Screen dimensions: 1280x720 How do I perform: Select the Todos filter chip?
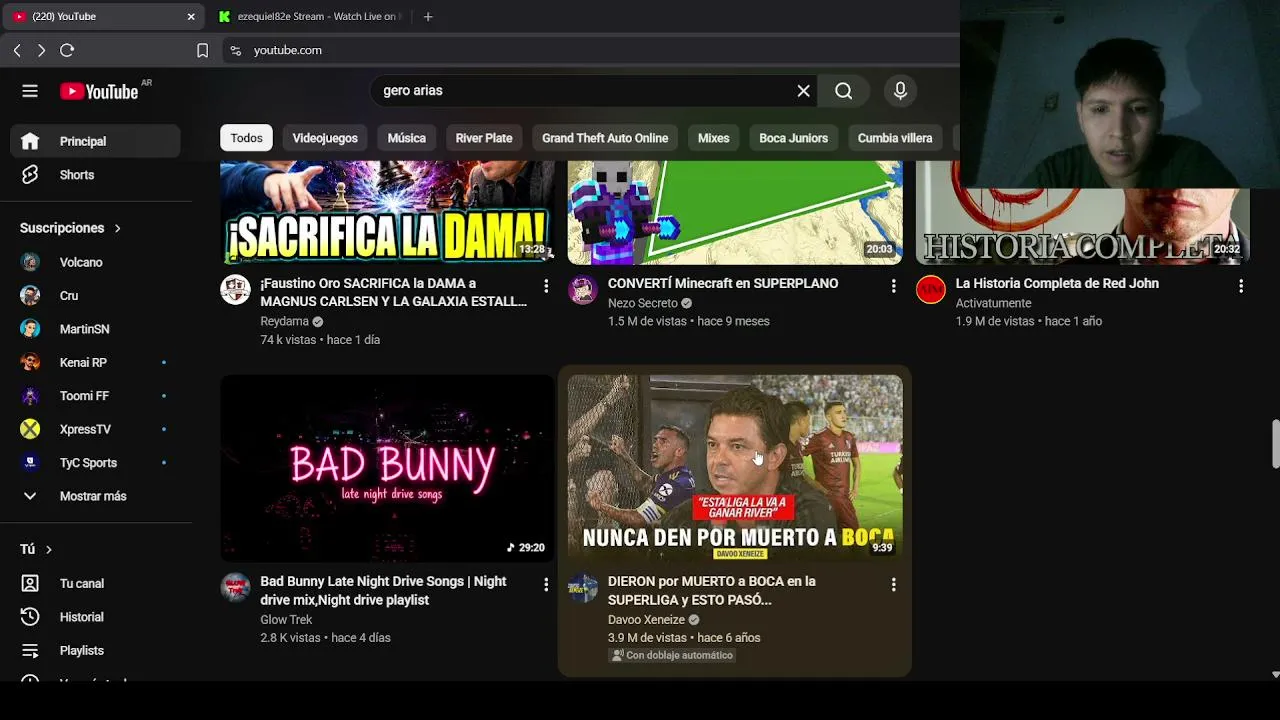click(246, 138)
